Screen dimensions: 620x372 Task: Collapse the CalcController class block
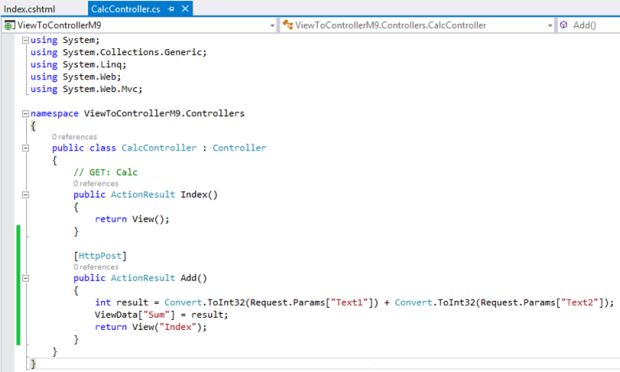25,148
